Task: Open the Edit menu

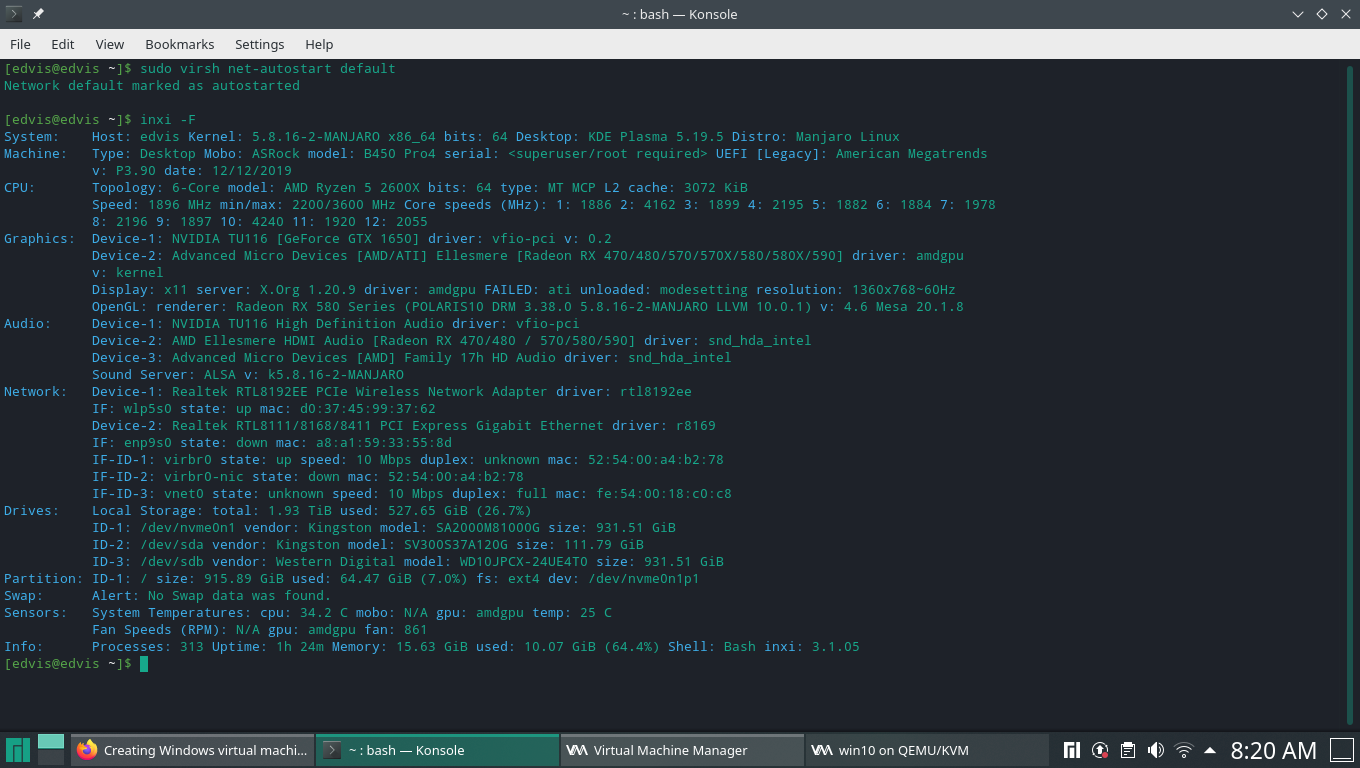Action: 63,44
